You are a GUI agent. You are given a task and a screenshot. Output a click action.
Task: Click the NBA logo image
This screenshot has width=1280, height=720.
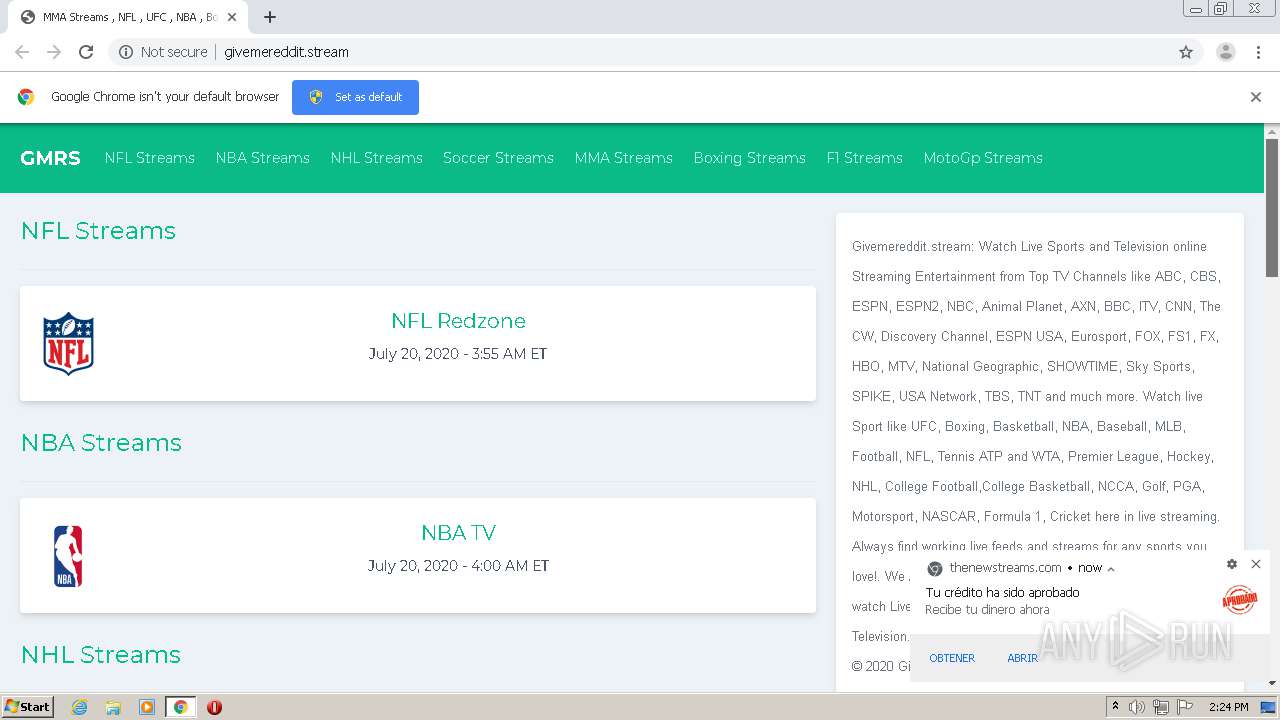[x=68, y=556]
